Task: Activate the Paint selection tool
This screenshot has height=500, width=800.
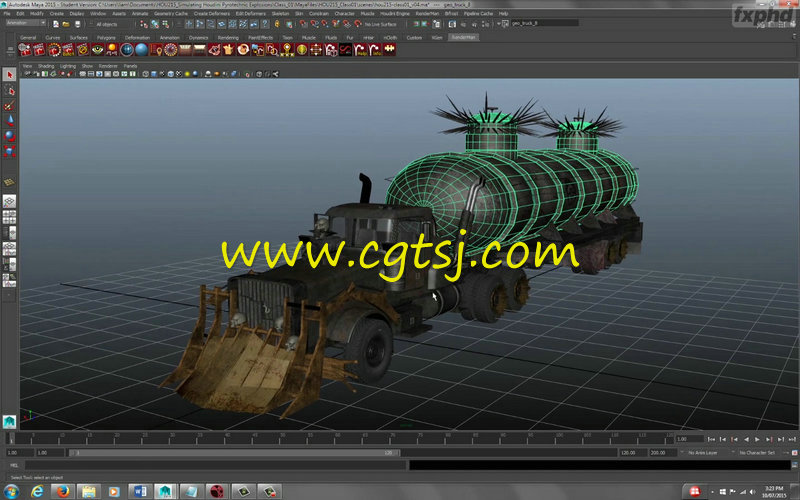Action: [x=9, y=106]
